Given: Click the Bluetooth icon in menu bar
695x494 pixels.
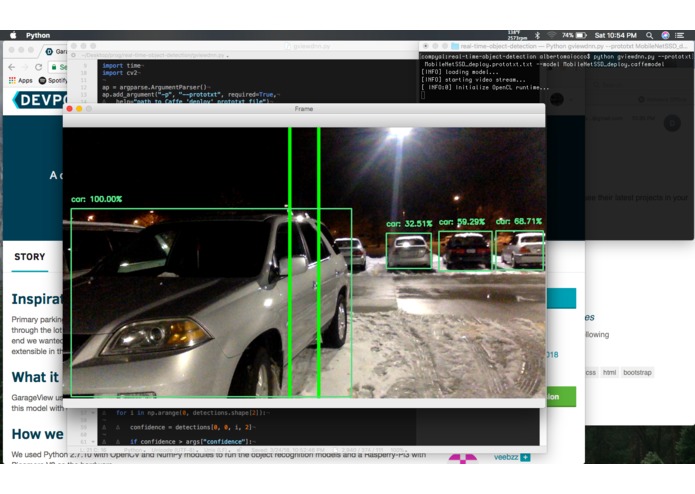Looking at the screenshot, I should point(537,35).
